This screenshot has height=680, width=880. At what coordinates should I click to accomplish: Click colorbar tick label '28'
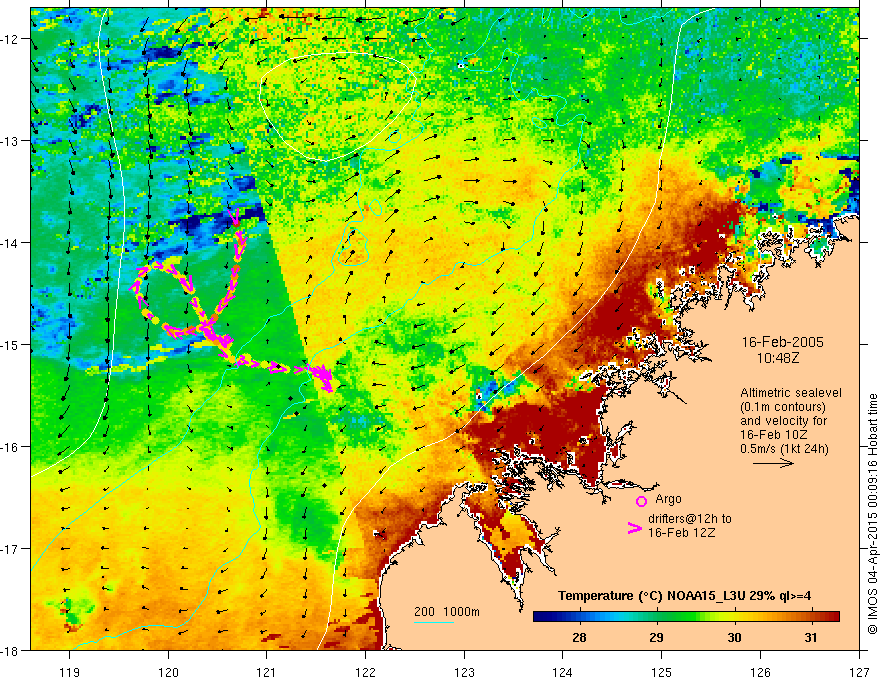579,637
